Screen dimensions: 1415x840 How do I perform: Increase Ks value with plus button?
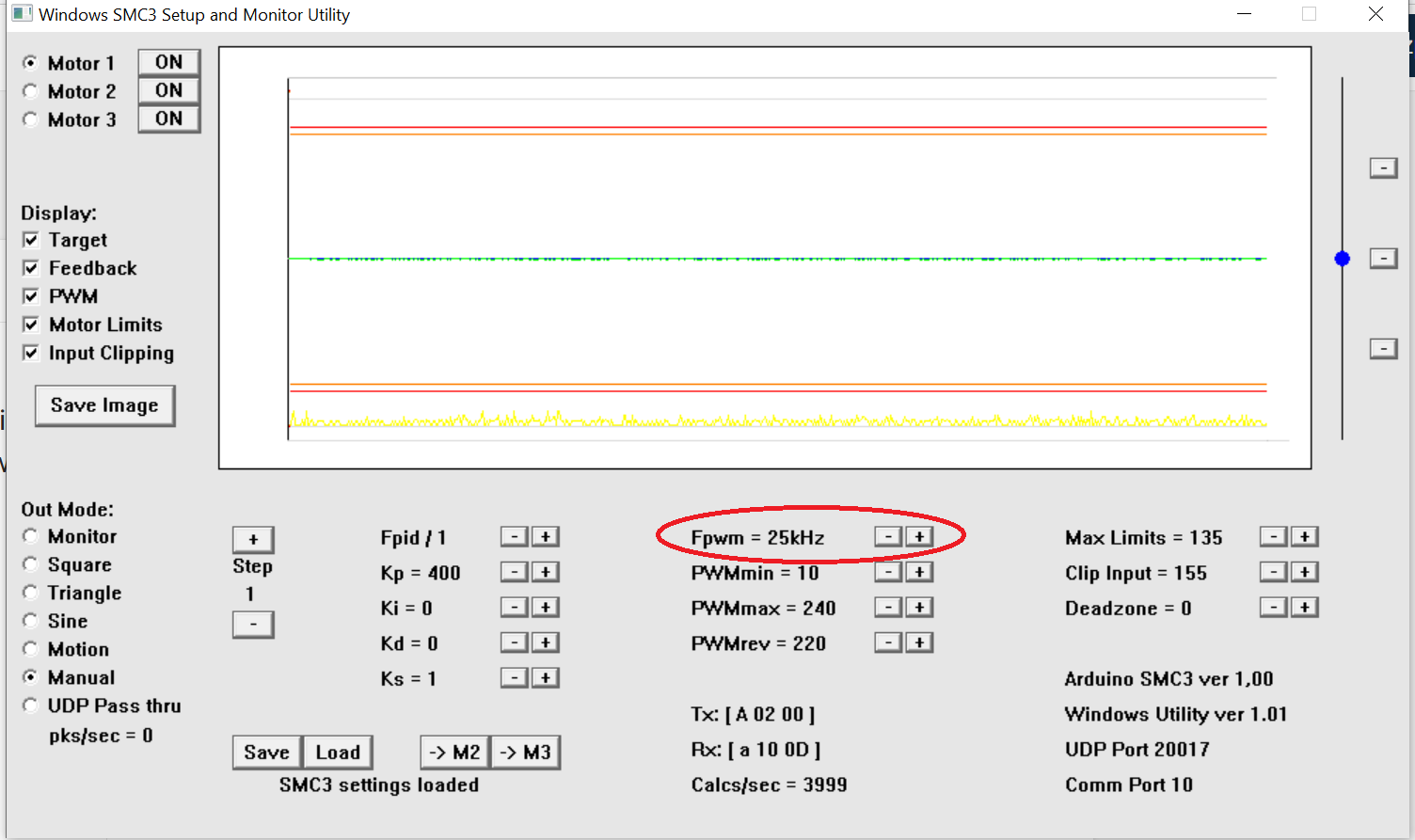coord(545,678)
